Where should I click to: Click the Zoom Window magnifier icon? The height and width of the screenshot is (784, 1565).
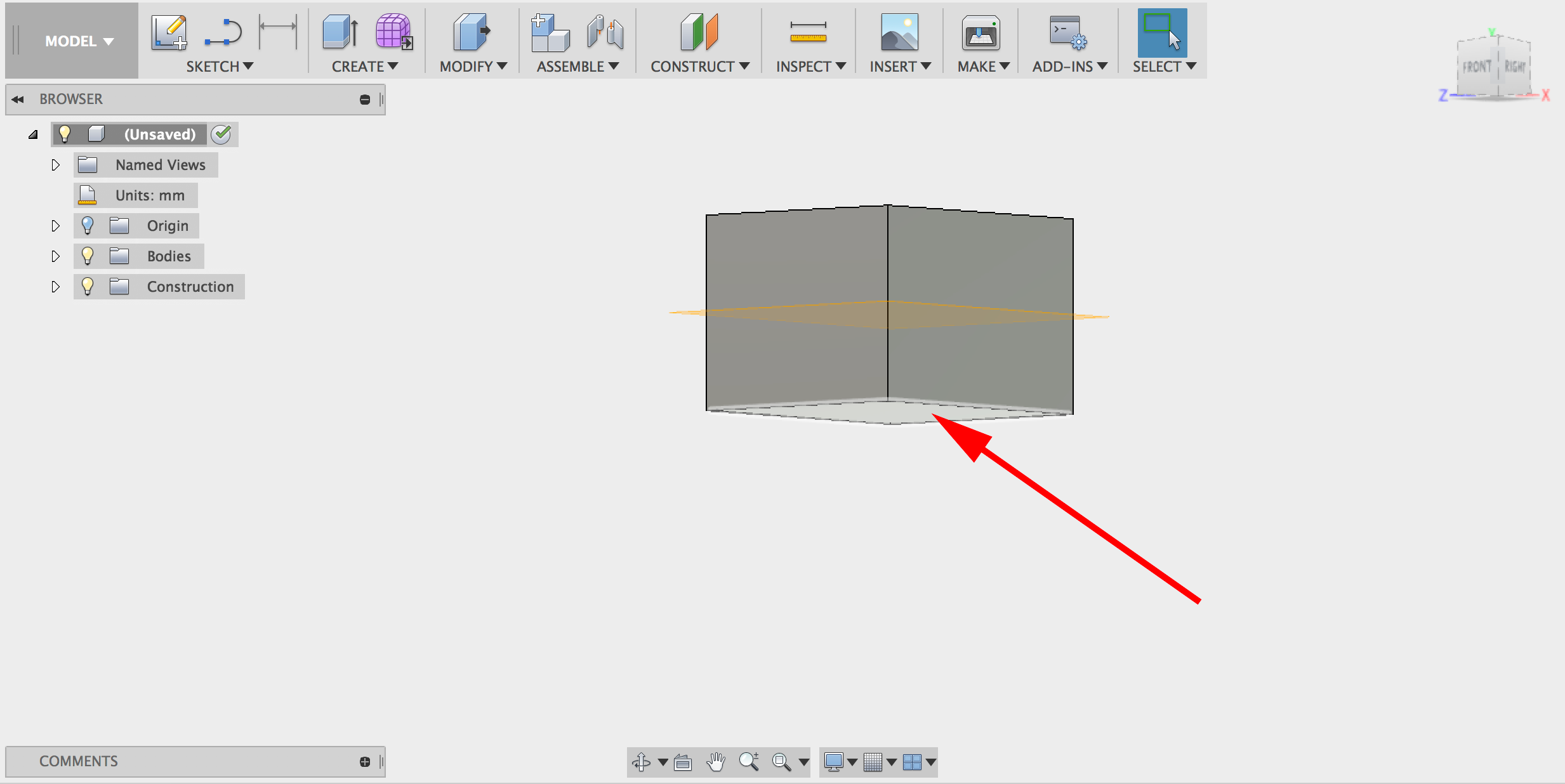[x=782, y=762]
